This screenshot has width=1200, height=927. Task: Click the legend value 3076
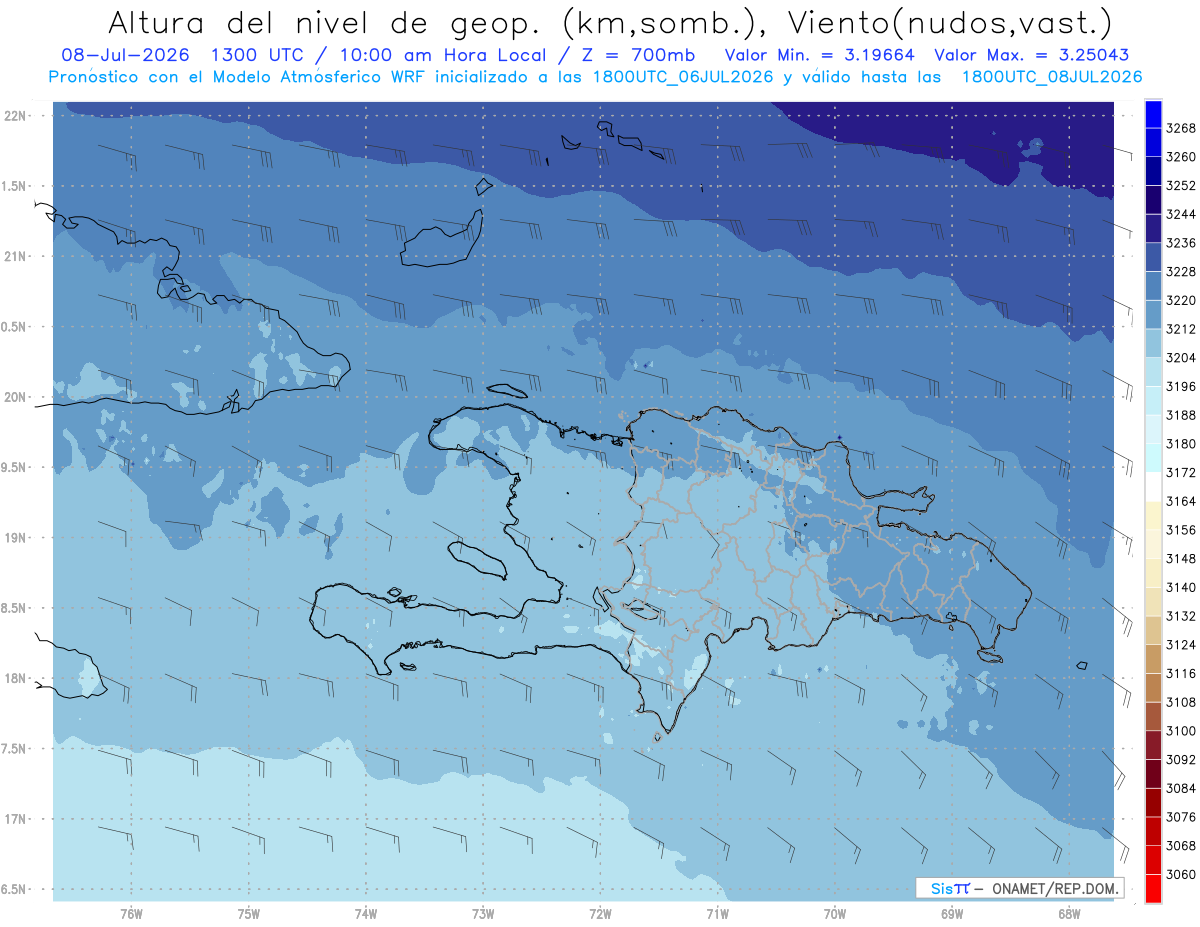tap(1181, 817)
